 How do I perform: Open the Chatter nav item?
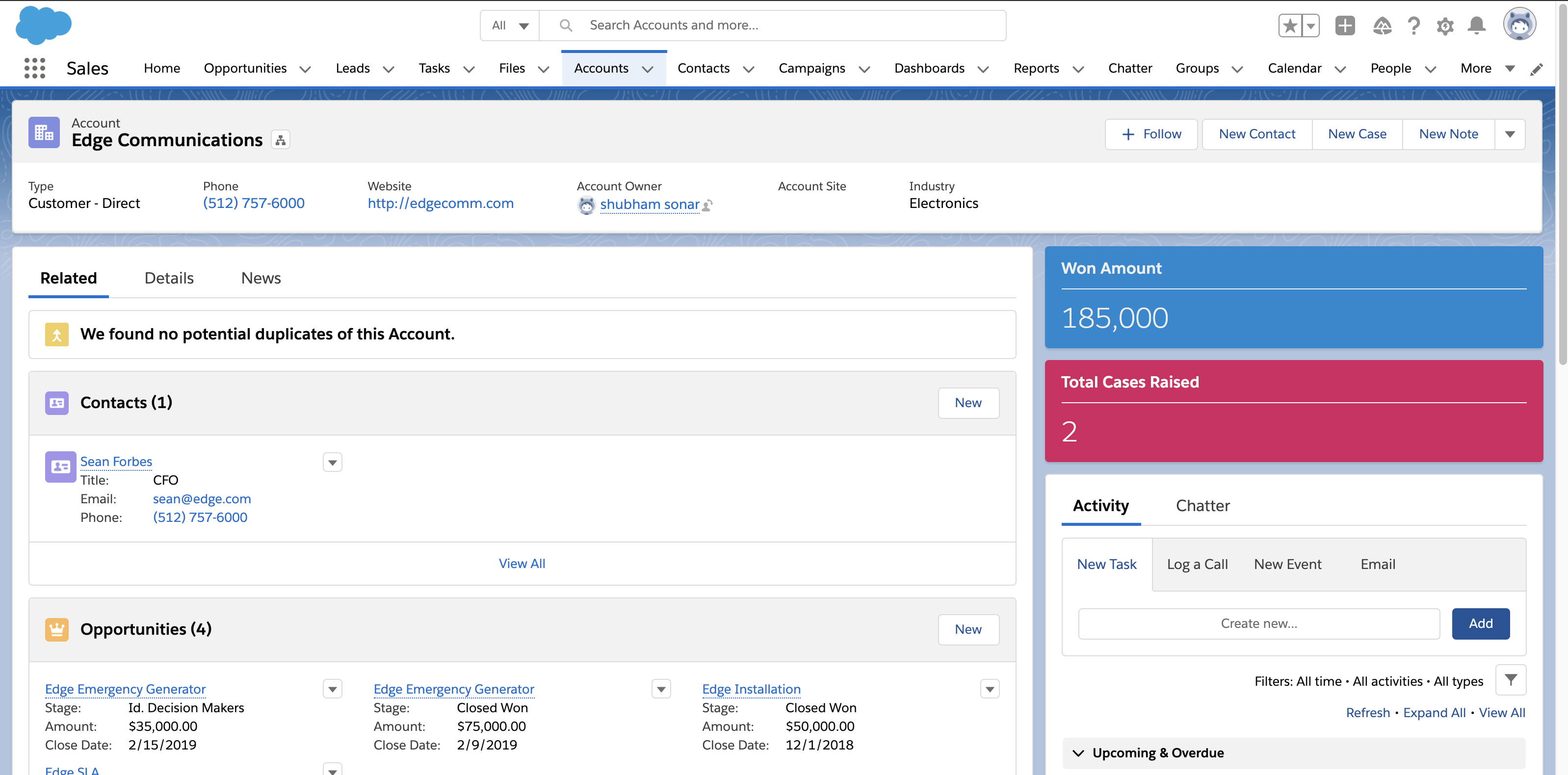pyautogui.click(x=1130, y=69)
